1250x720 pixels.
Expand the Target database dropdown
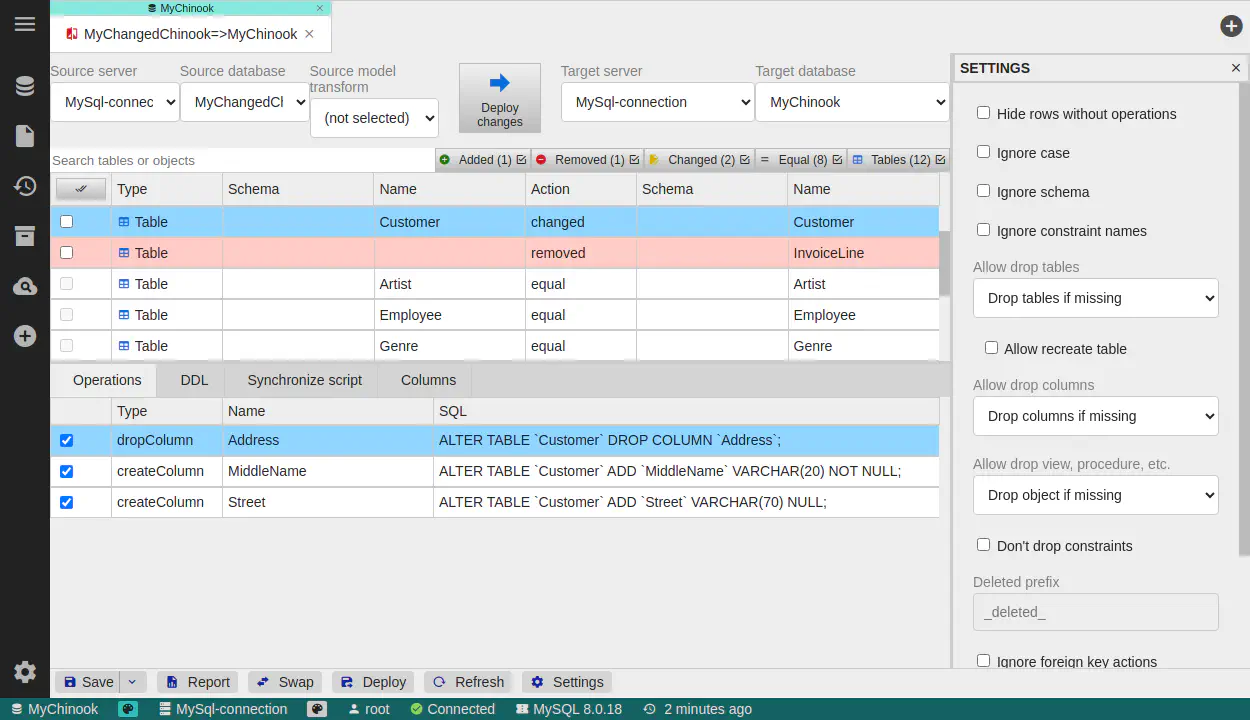[x=852, y=102]
